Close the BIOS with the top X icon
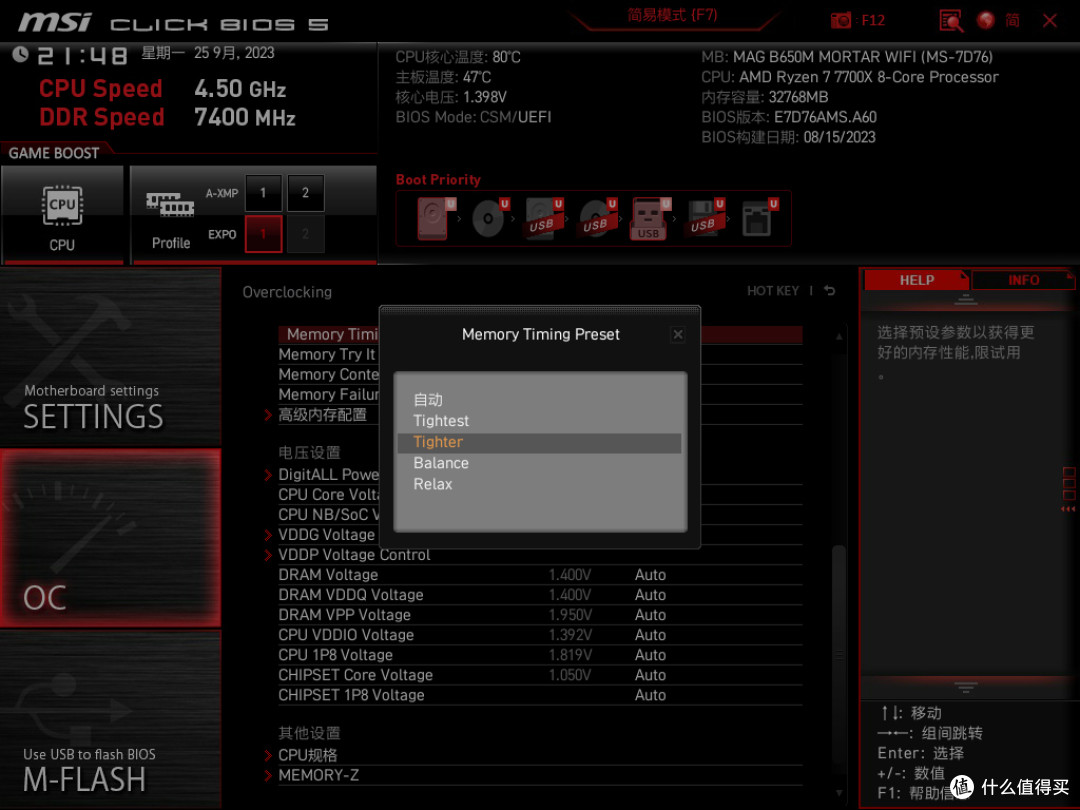The height and width of the screenshot is (810, 1080). click(x=1050, y=21)
